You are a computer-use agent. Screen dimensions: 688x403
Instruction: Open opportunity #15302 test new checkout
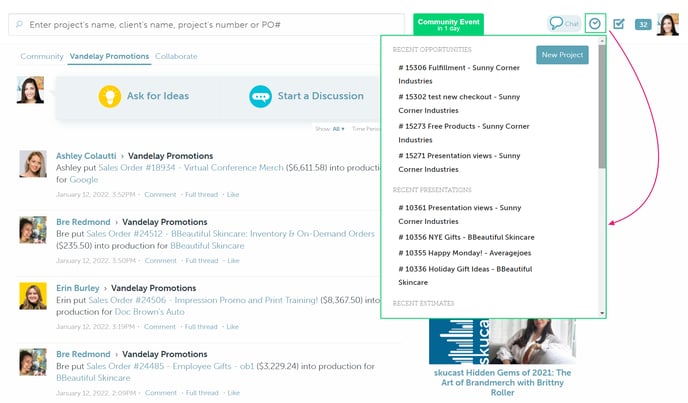(459, 104)
